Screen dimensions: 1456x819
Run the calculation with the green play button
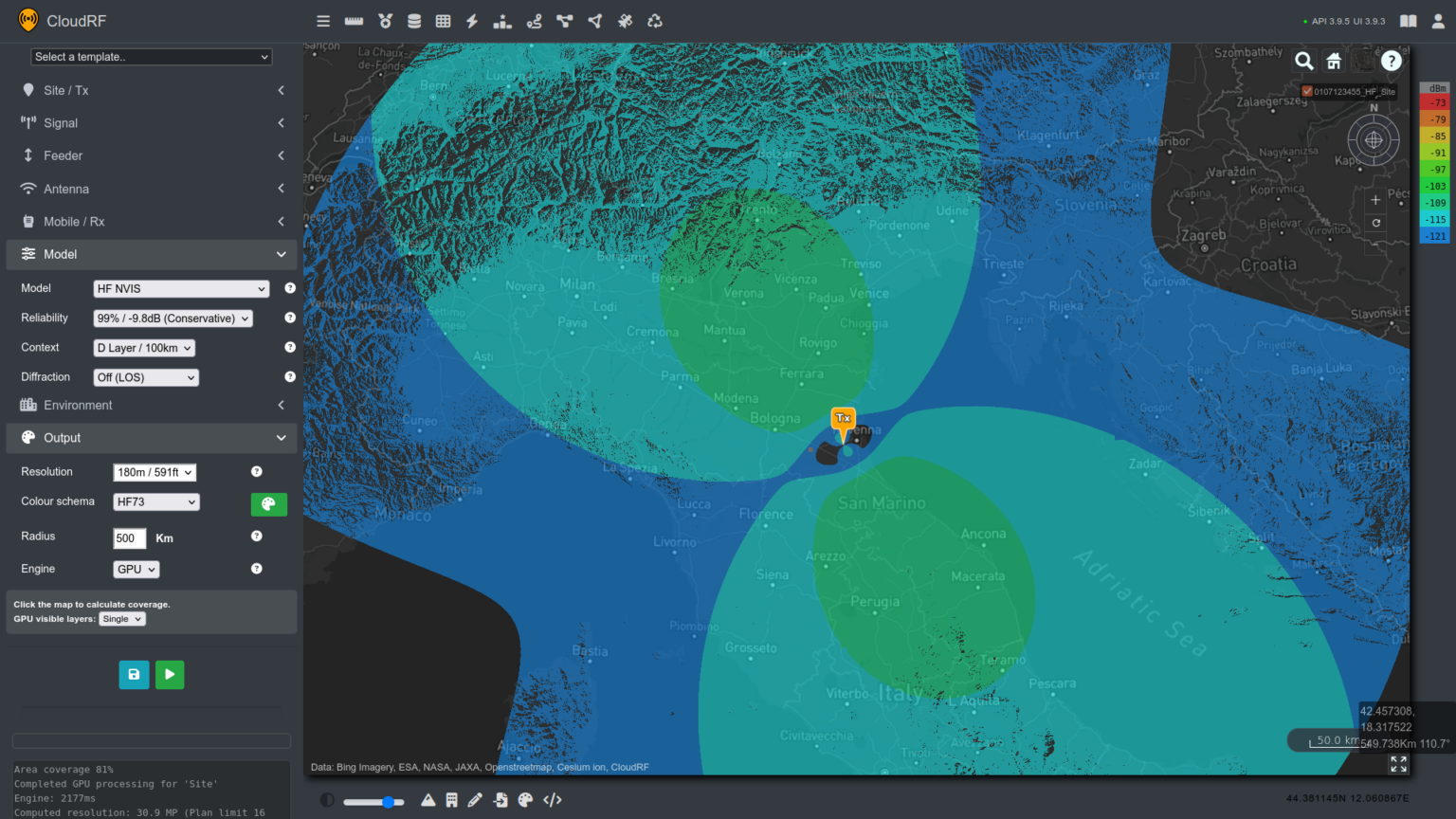pyautogui.click(x=170, y=674)
